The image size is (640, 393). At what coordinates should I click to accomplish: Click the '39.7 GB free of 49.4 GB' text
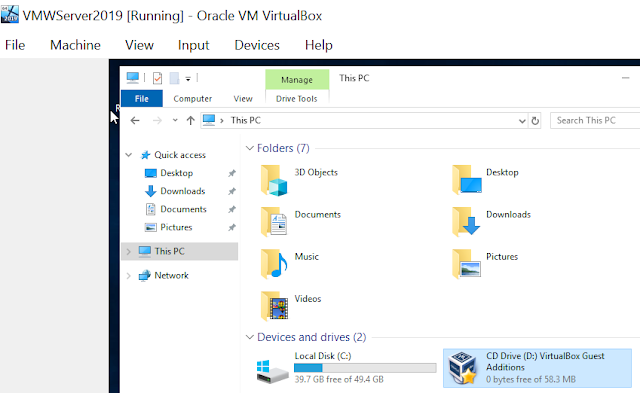pos(339,380)
